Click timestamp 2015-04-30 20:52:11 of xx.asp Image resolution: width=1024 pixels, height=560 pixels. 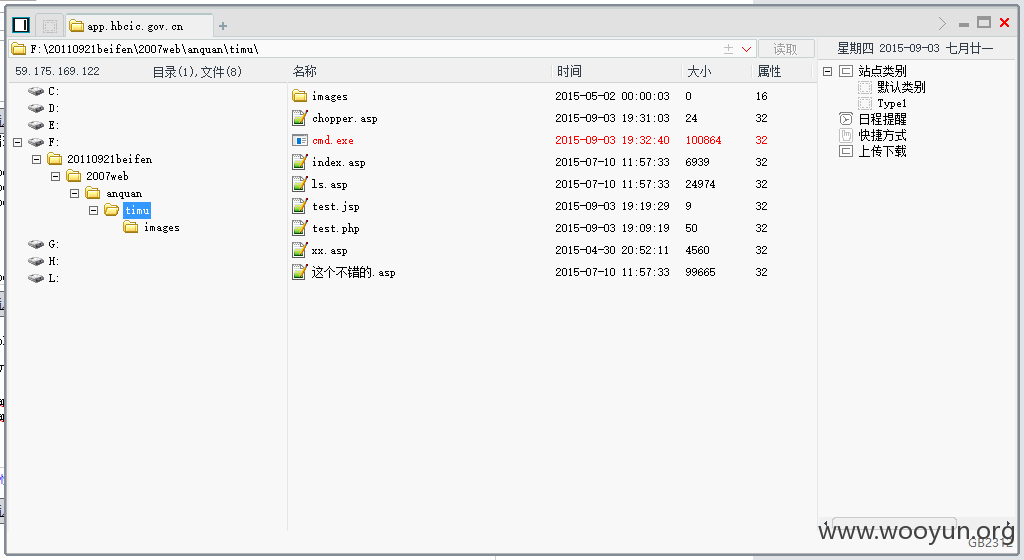coord(612,250)
